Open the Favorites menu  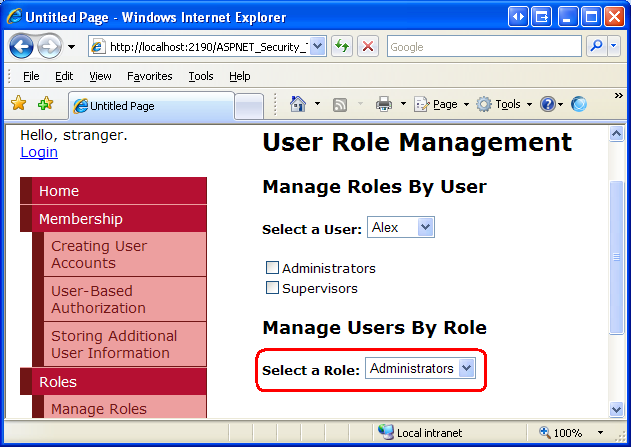(150, 76)
